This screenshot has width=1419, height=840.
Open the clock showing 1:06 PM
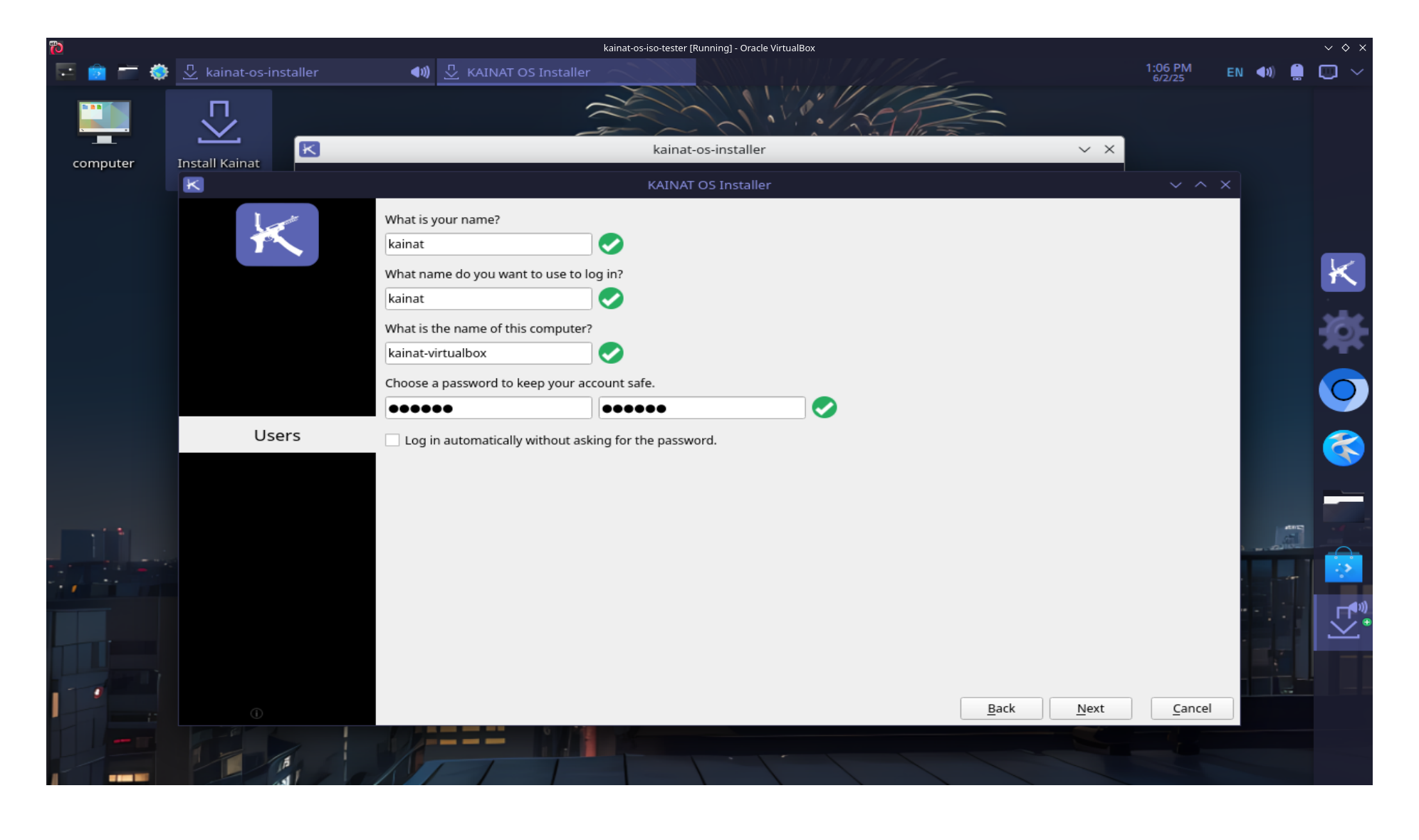1168,72
